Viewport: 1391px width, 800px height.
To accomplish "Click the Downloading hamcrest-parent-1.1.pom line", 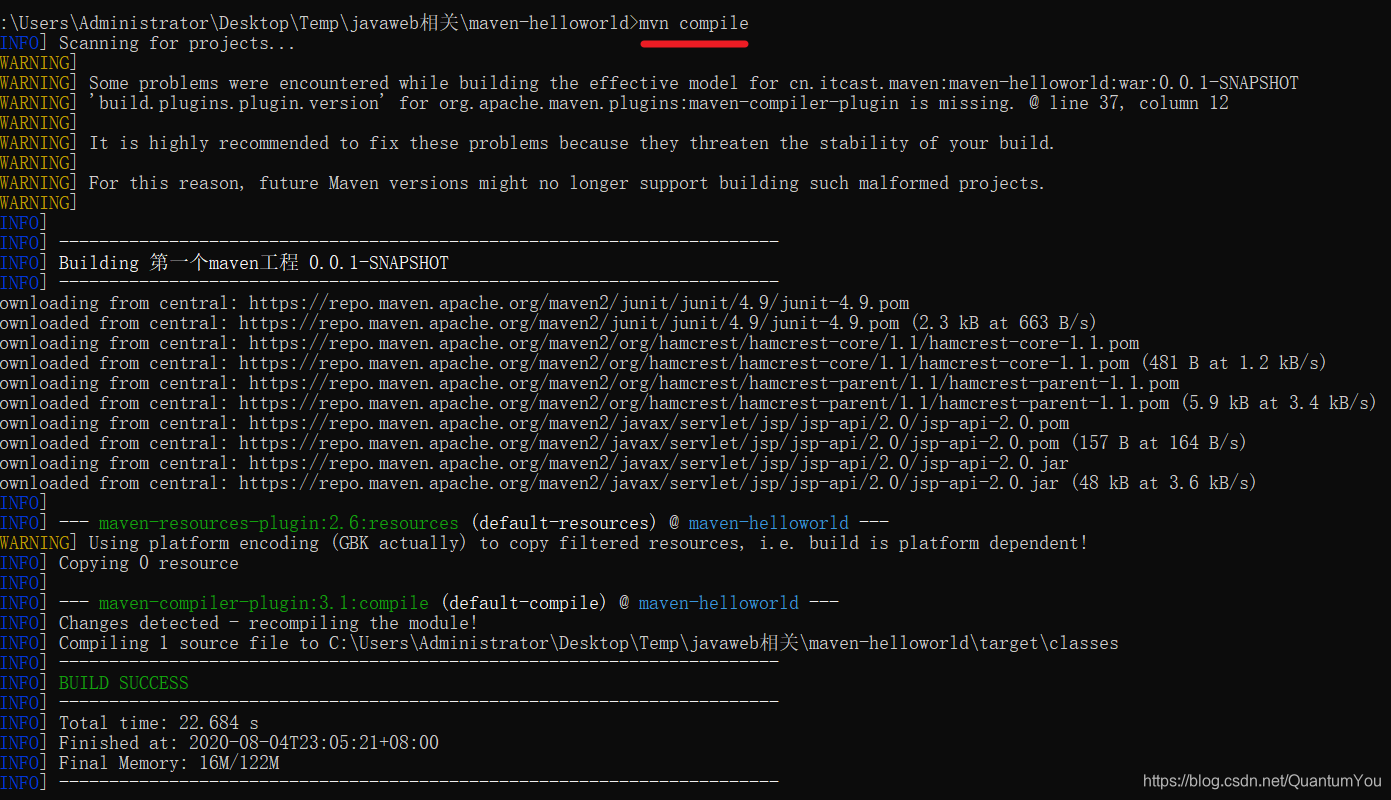I will tap(590, 383).
